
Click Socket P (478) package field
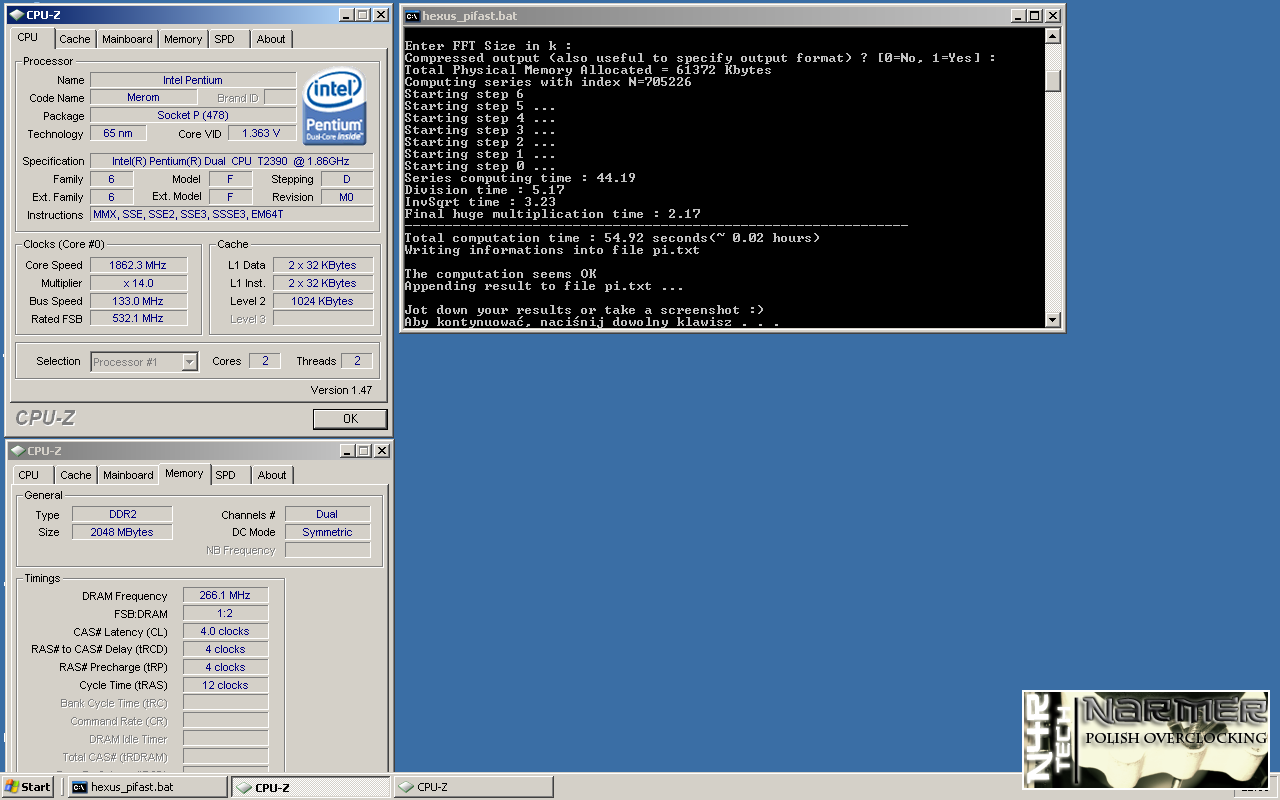[x=193, y=116]
